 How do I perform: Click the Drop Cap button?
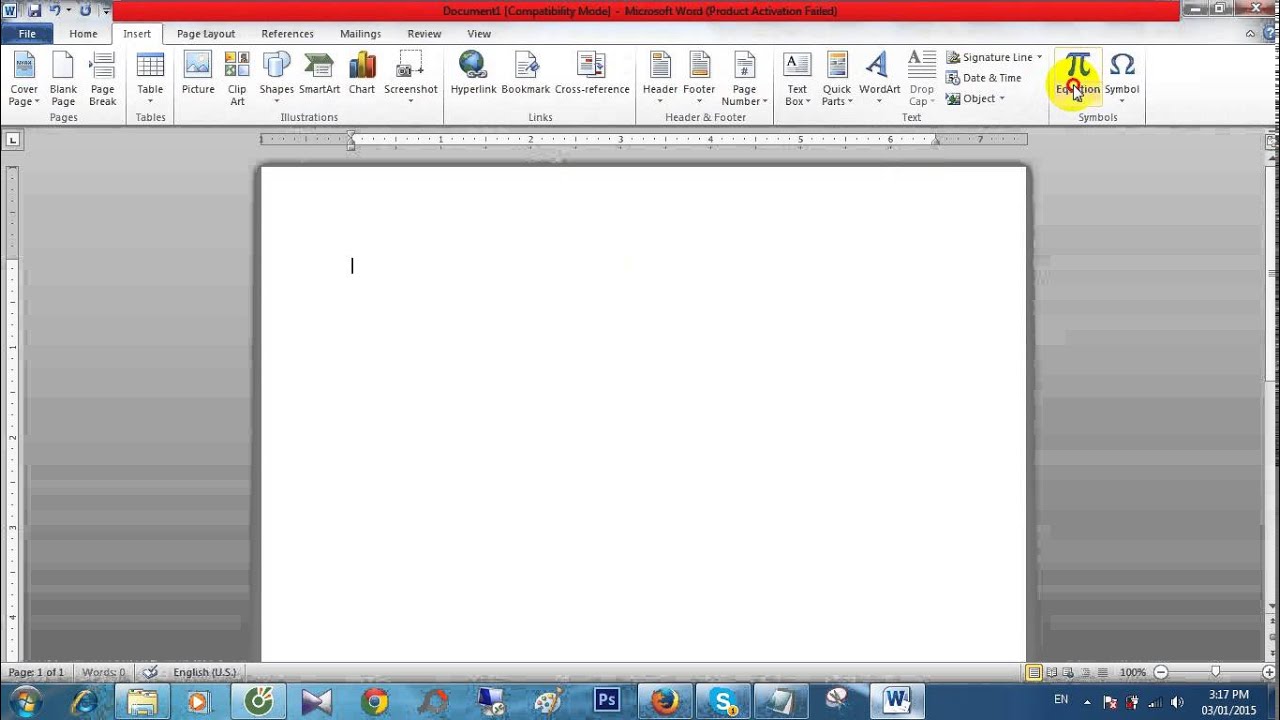pos(921,79)
